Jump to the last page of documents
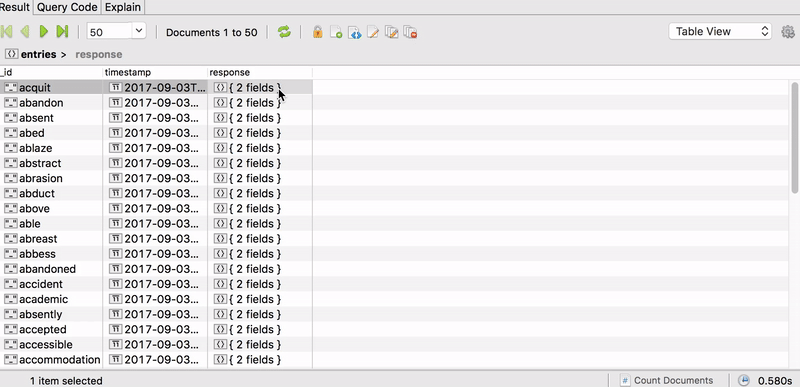800x387 pixels. 62,32
